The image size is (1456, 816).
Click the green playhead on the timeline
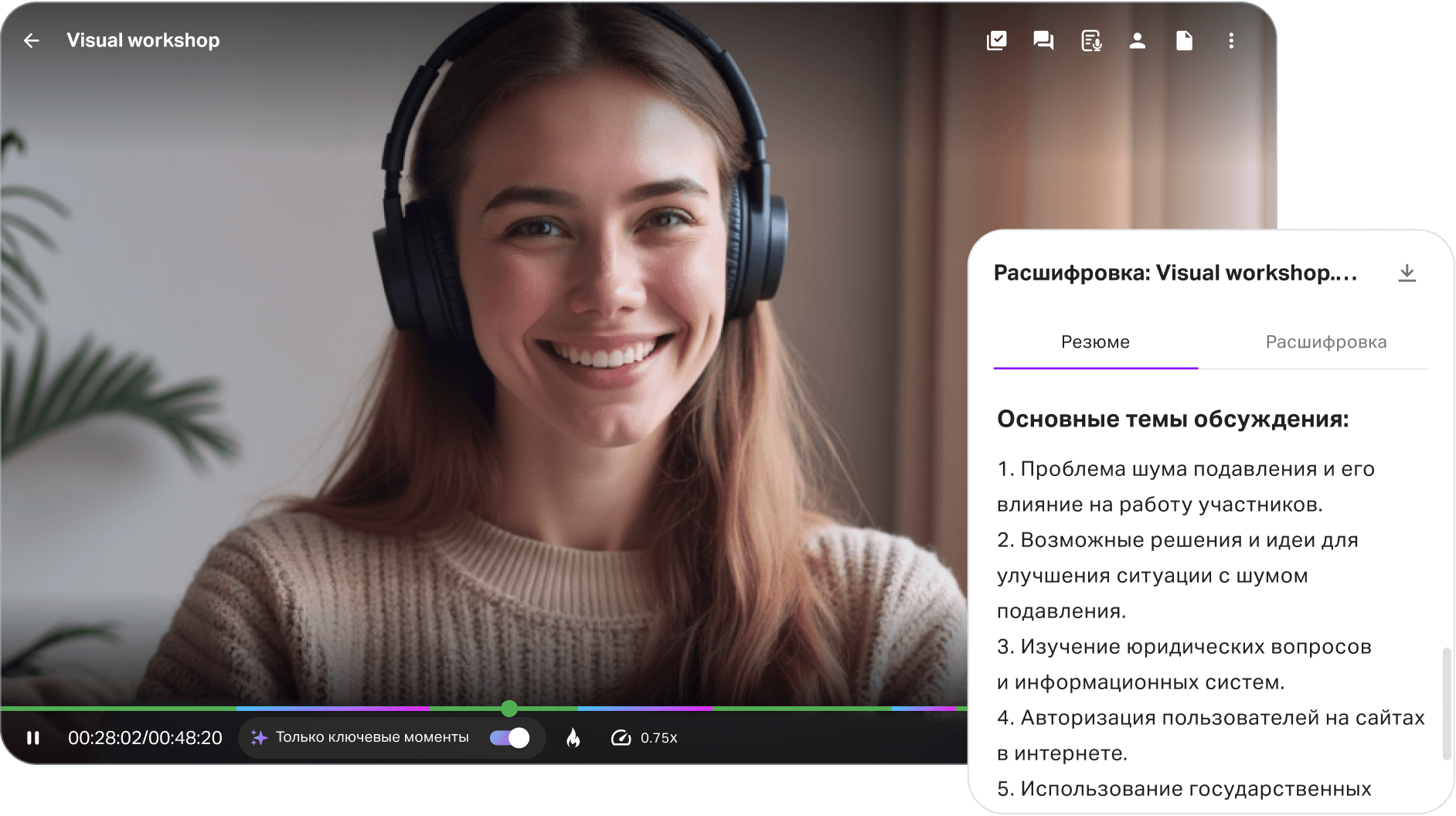click(509, 708)
